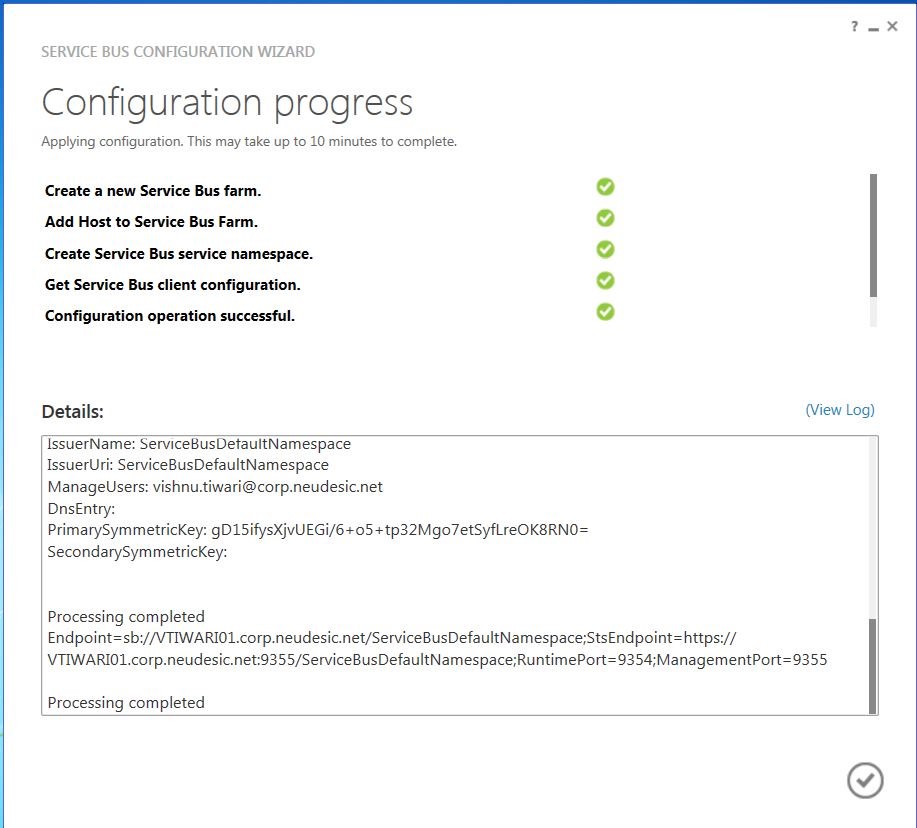Click the Details box scrollbar thumb
This screenshot has height=828, width=917.
(873, 666)
